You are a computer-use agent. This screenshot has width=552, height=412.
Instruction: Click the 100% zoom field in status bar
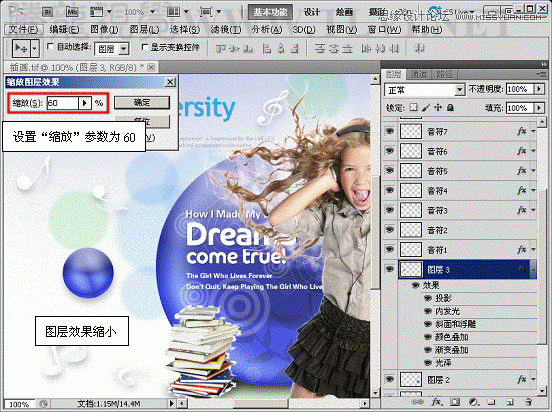pos(19,404)
